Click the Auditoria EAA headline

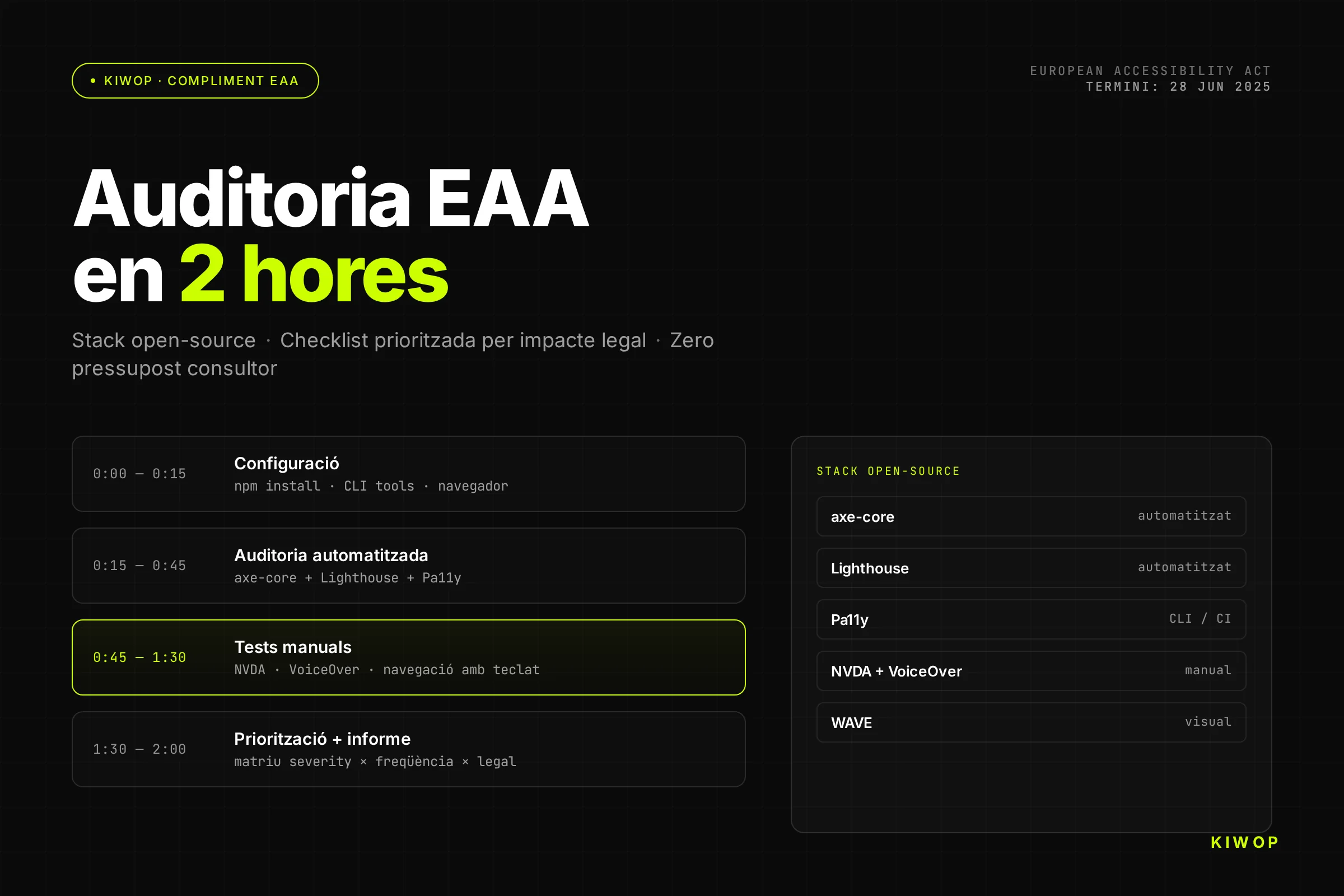[x=330, y=198]
